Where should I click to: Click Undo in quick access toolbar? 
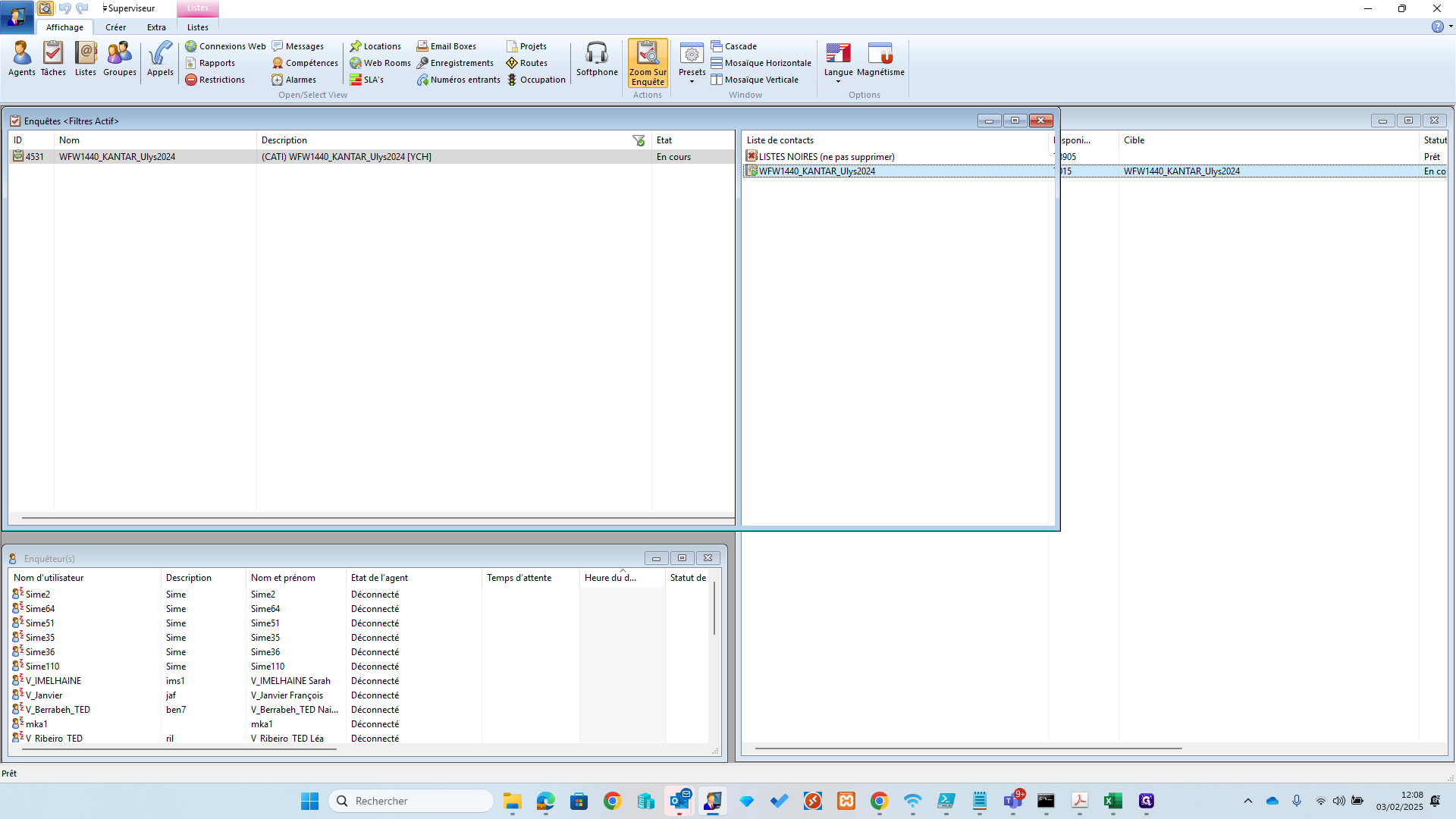(64, 8)
